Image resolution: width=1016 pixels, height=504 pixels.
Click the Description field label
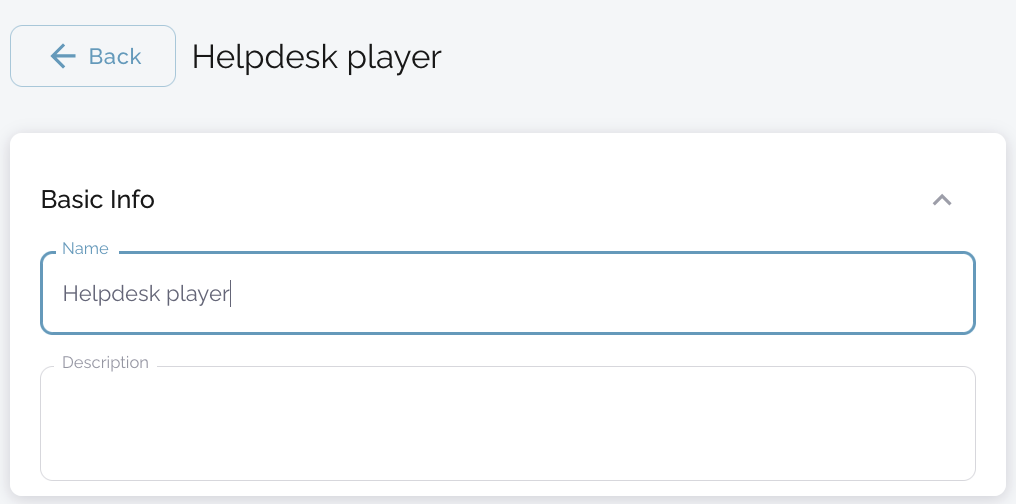[x=105, y=362]
